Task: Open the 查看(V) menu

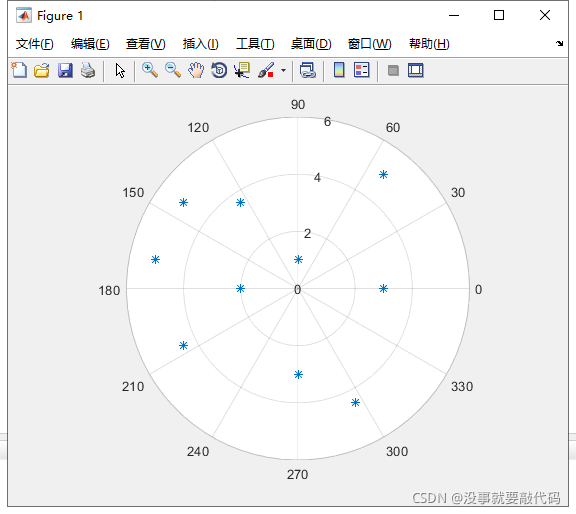Action: click(145, 44)
